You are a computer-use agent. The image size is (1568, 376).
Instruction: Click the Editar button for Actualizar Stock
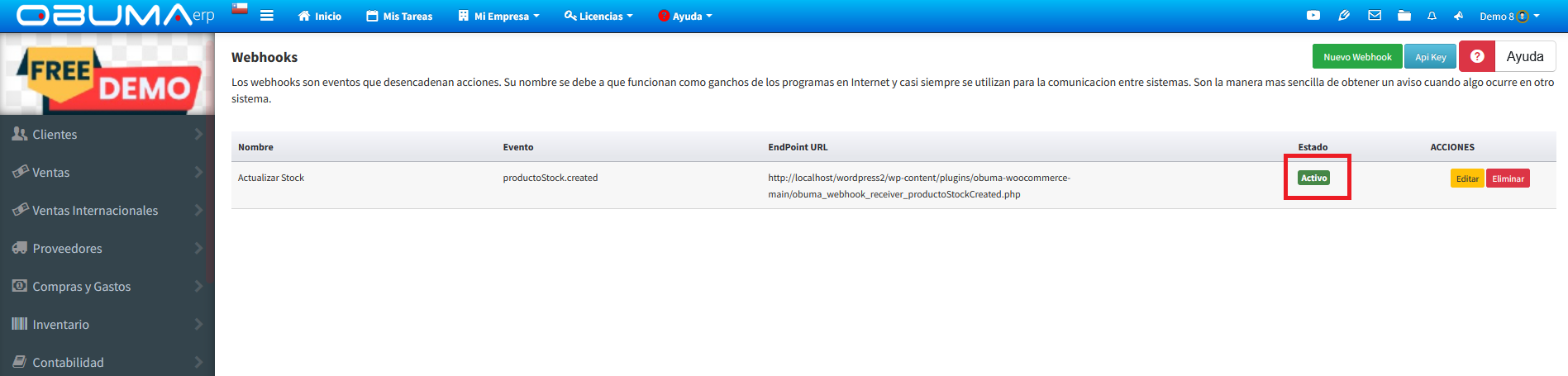(x=1467, y=178)
